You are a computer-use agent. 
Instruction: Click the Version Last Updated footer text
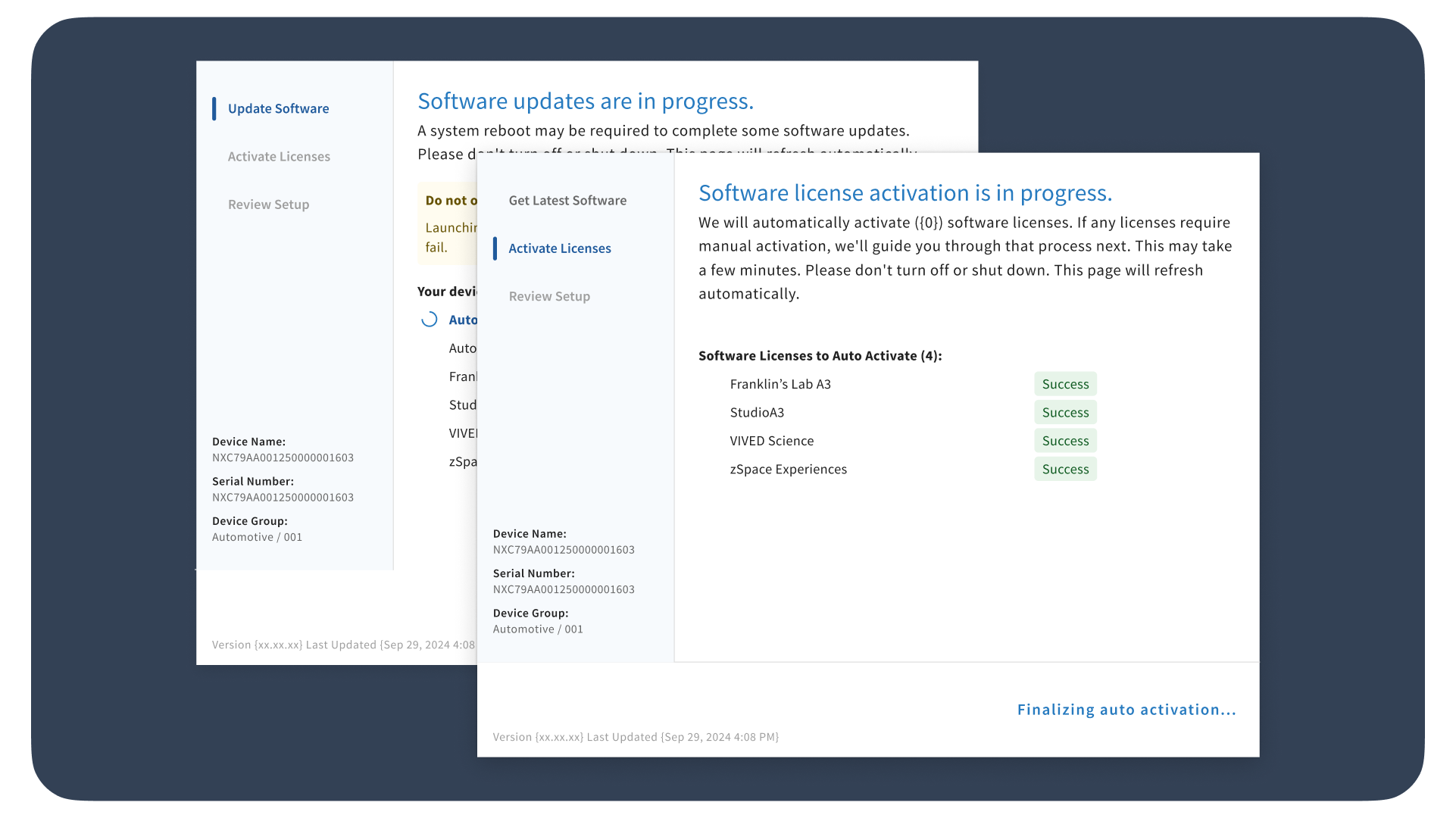(x=635, y=736)
